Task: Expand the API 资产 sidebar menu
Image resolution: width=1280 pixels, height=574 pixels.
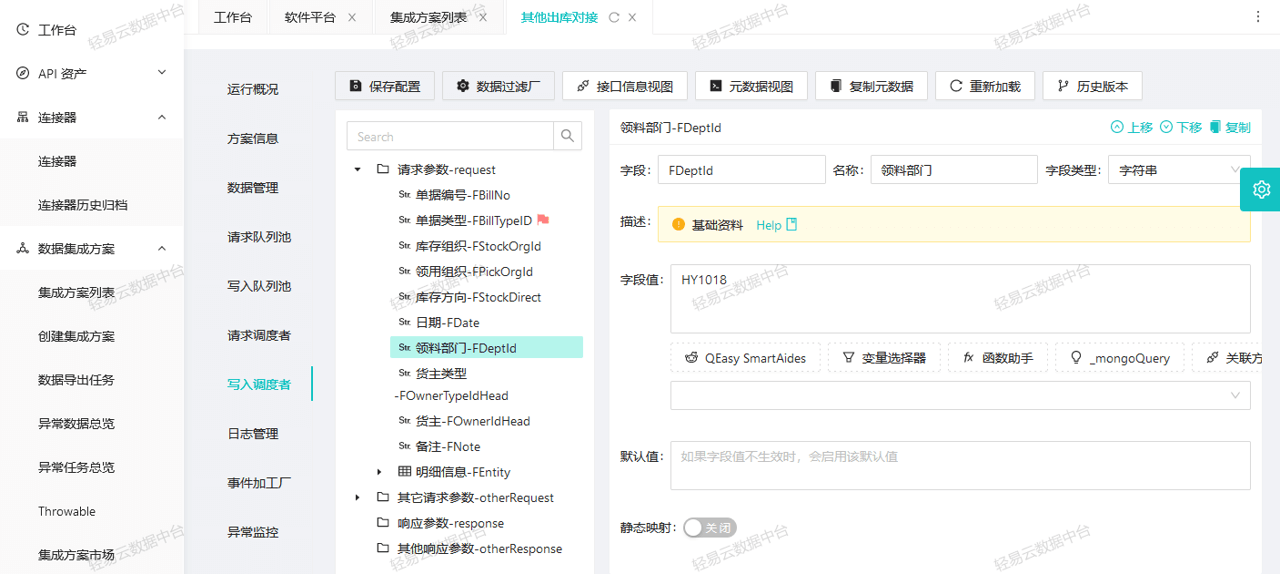Action: pyautogui.click(x=162, y=73)
